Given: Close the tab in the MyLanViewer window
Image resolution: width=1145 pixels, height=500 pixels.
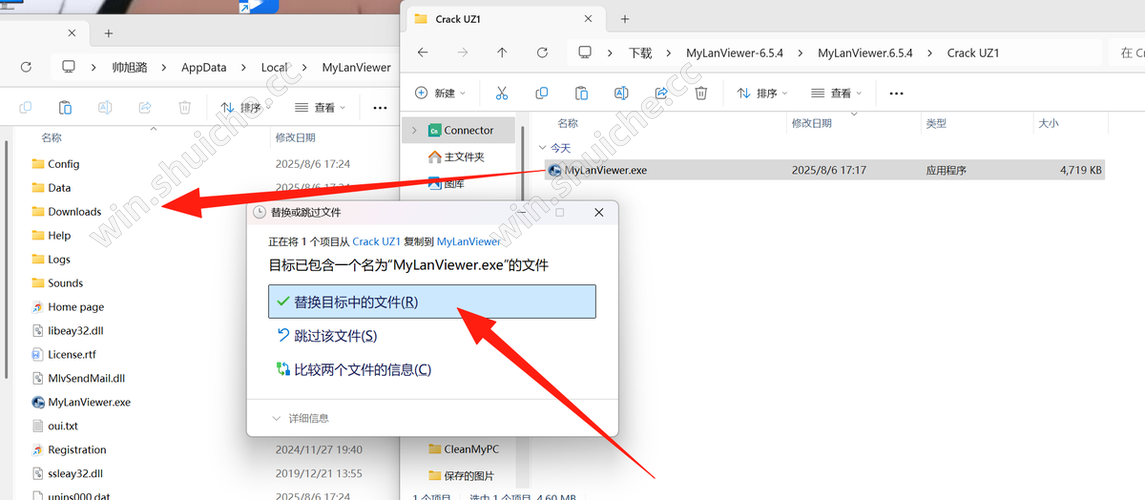Looking at the screenshot, I should 72,33.
